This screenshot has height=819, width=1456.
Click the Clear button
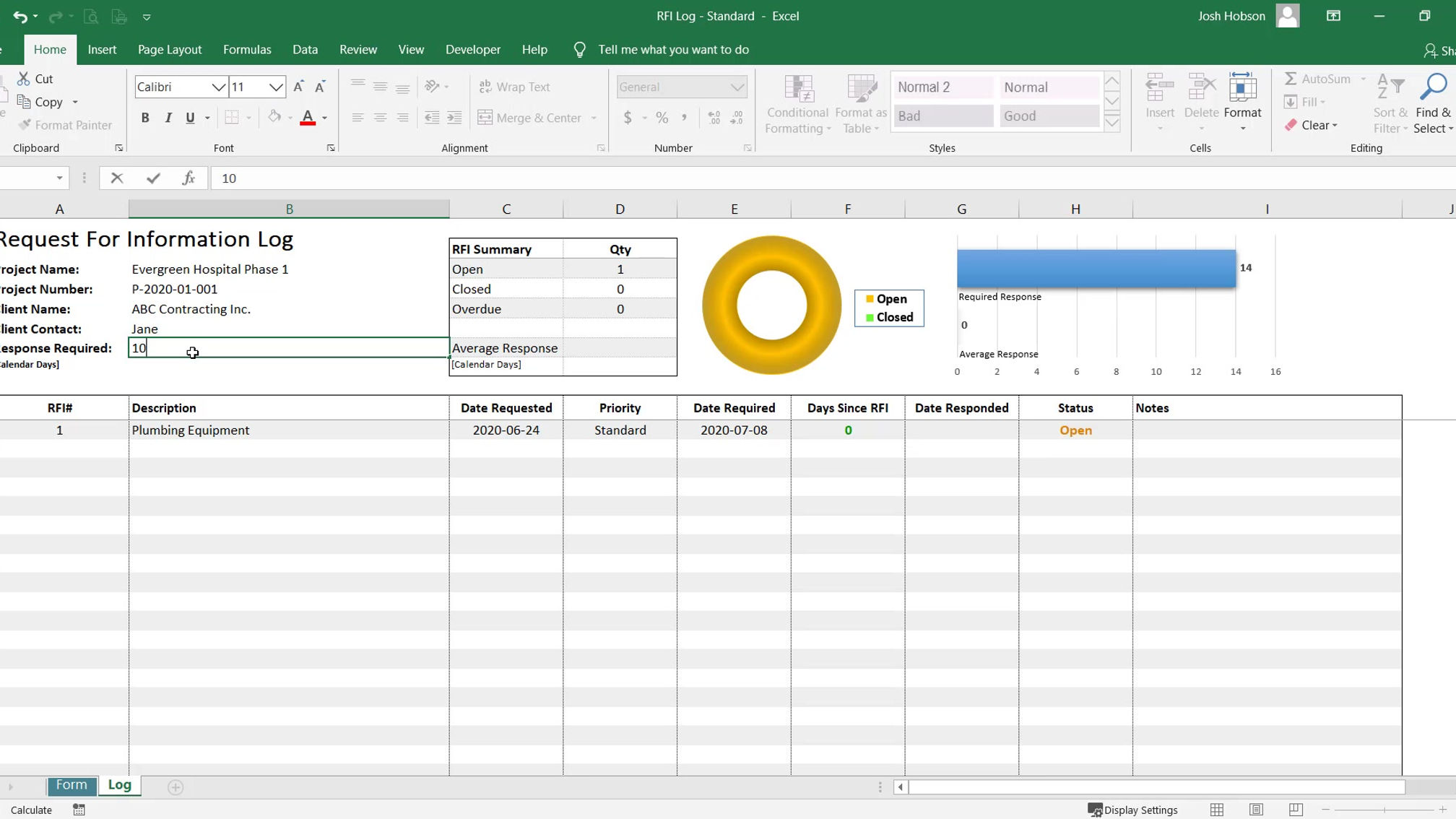pos(1311,125)
